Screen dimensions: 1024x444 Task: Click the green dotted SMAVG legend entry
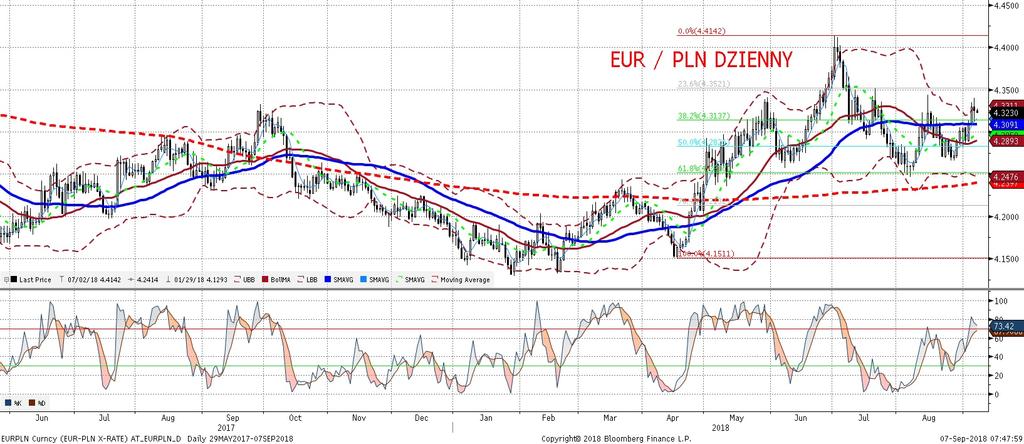click(410, 279)
